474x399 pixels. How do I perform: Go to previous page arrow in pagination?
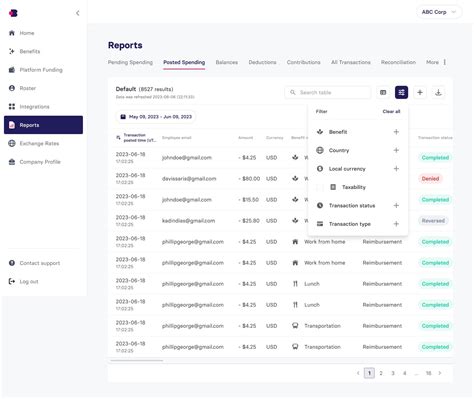(x=358, y=373)
